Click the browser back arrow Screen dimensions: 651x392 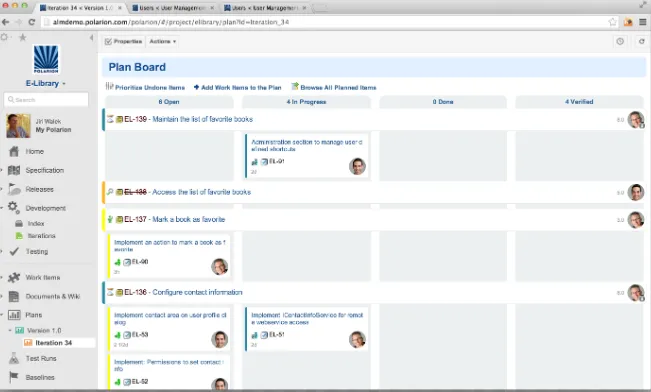5,22
